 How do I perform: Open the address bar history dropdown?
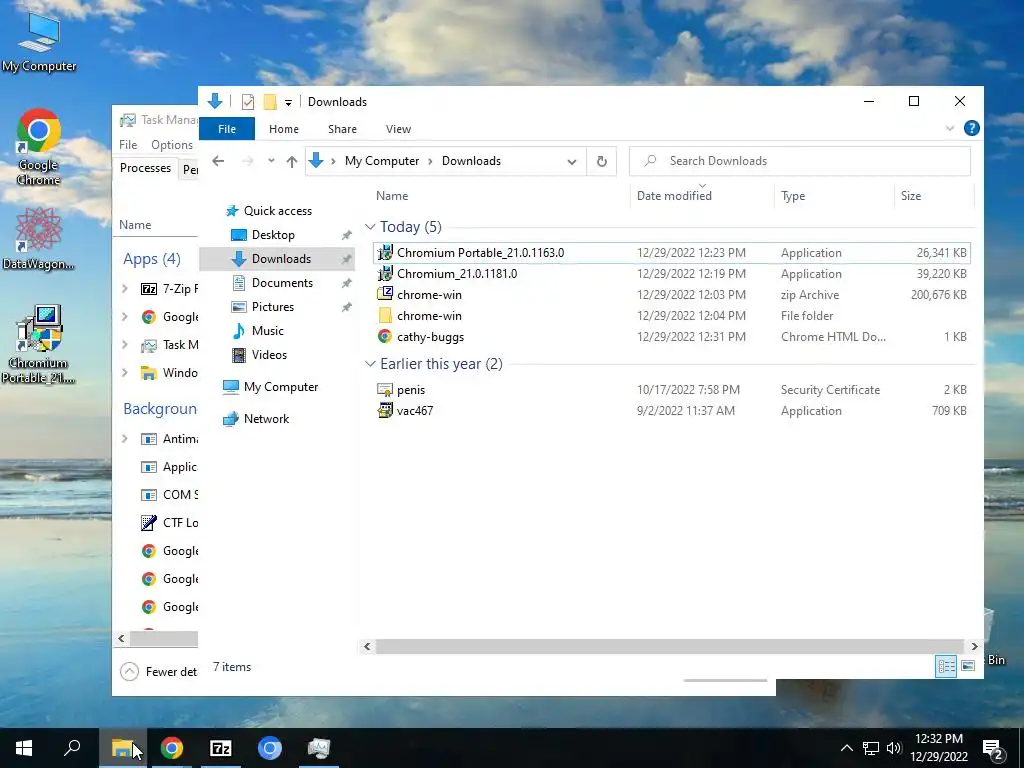[x=571, y=161]
